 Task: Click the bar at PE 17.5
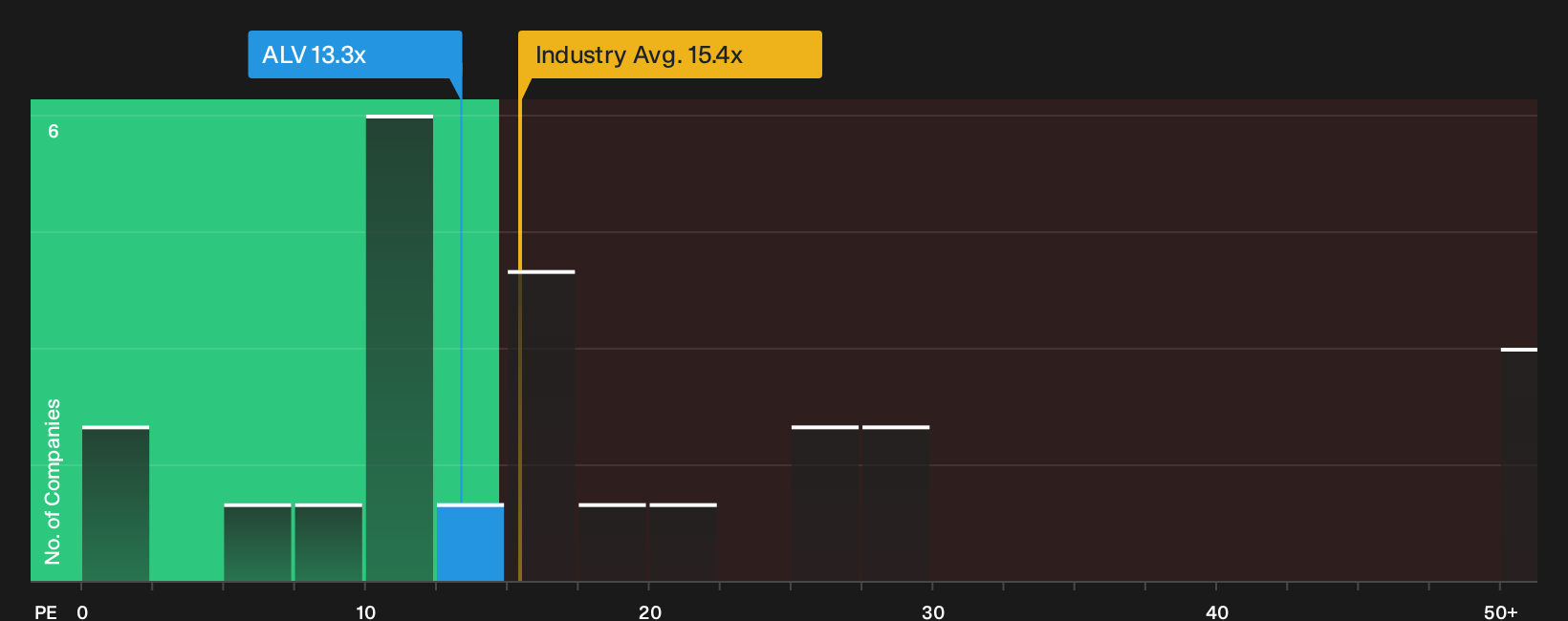coord(612,543)
